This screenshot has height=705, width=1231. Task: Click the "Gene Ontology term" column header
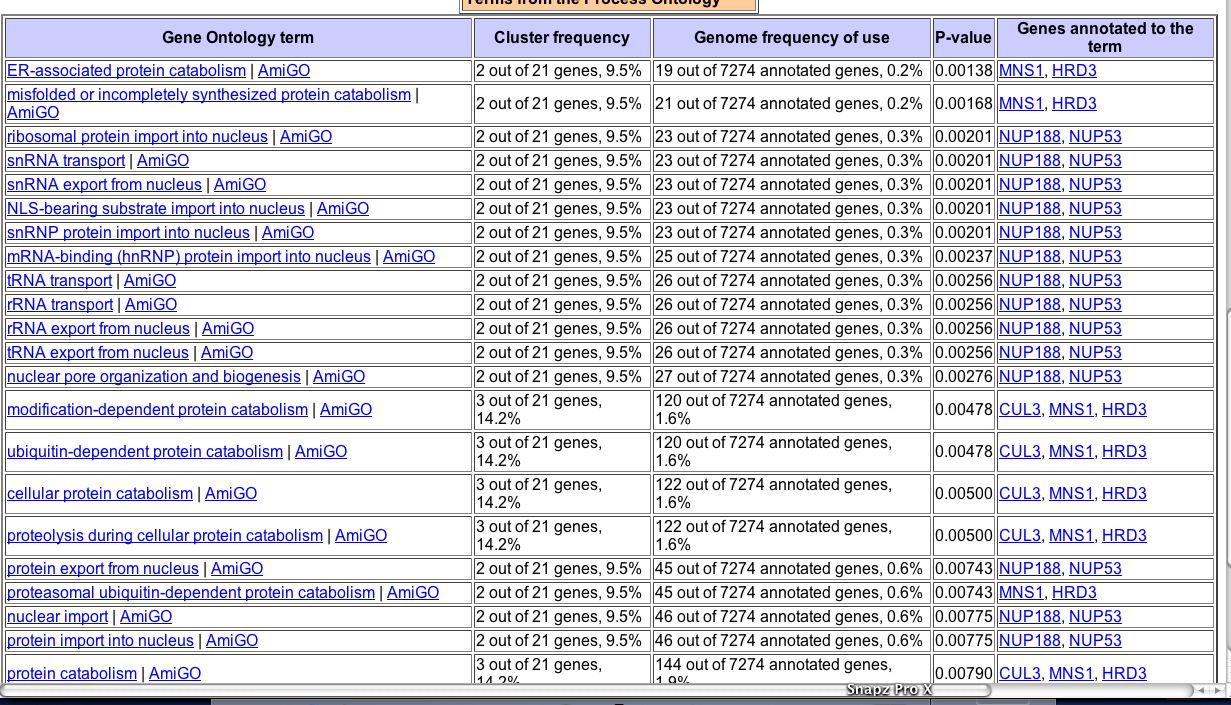(x=238, y=38)
